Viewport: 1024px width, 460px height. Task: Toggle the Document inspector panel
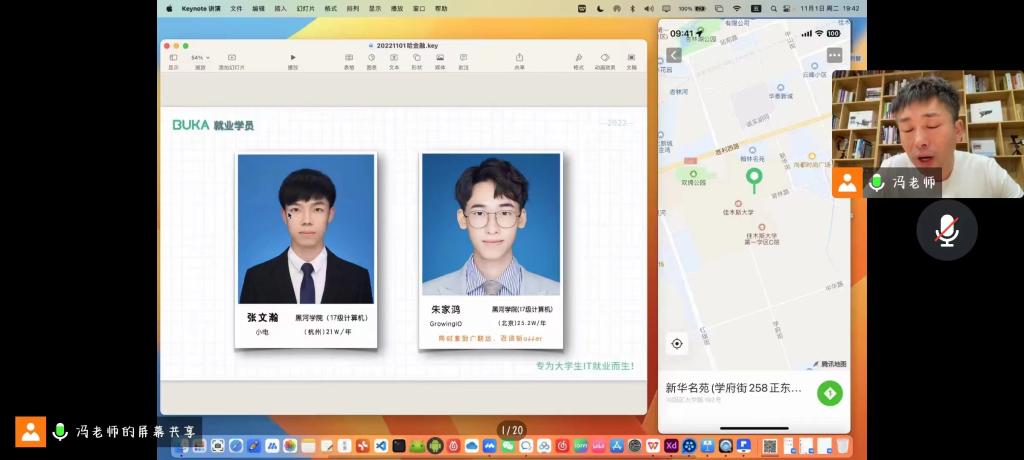(x=631, y=59)
